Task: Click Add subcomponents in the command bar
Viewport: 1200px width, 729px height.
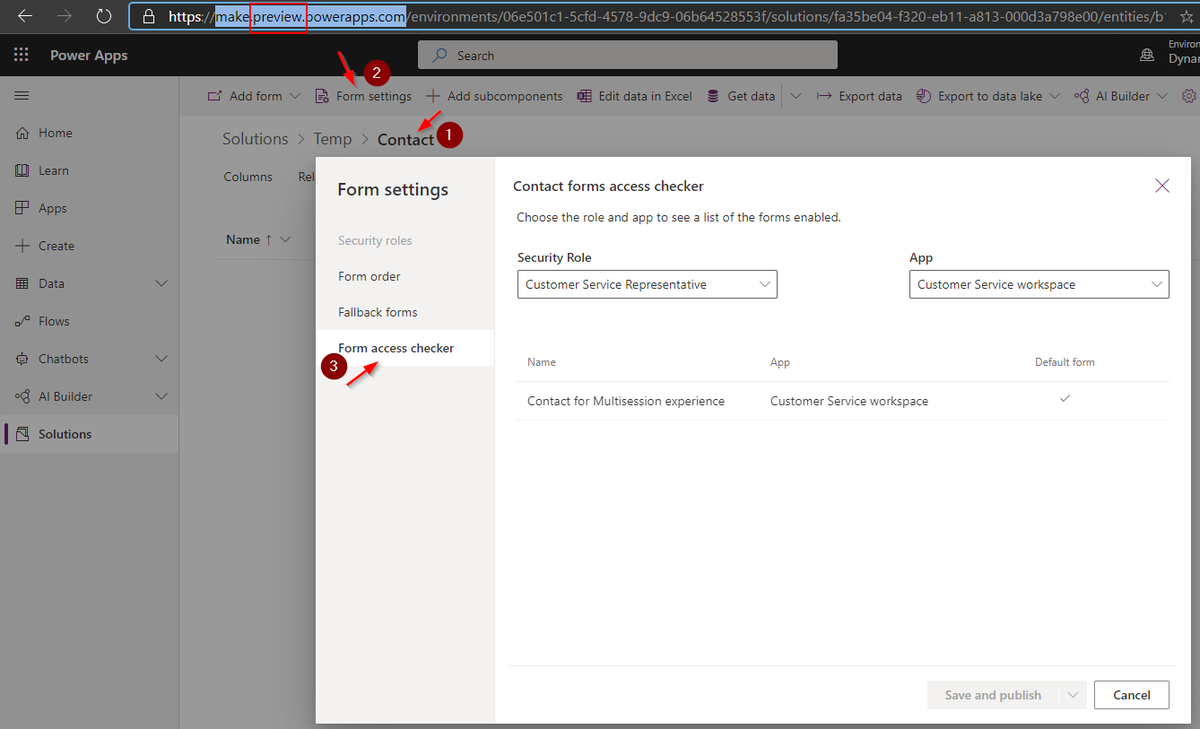Action: pos(495,96)
